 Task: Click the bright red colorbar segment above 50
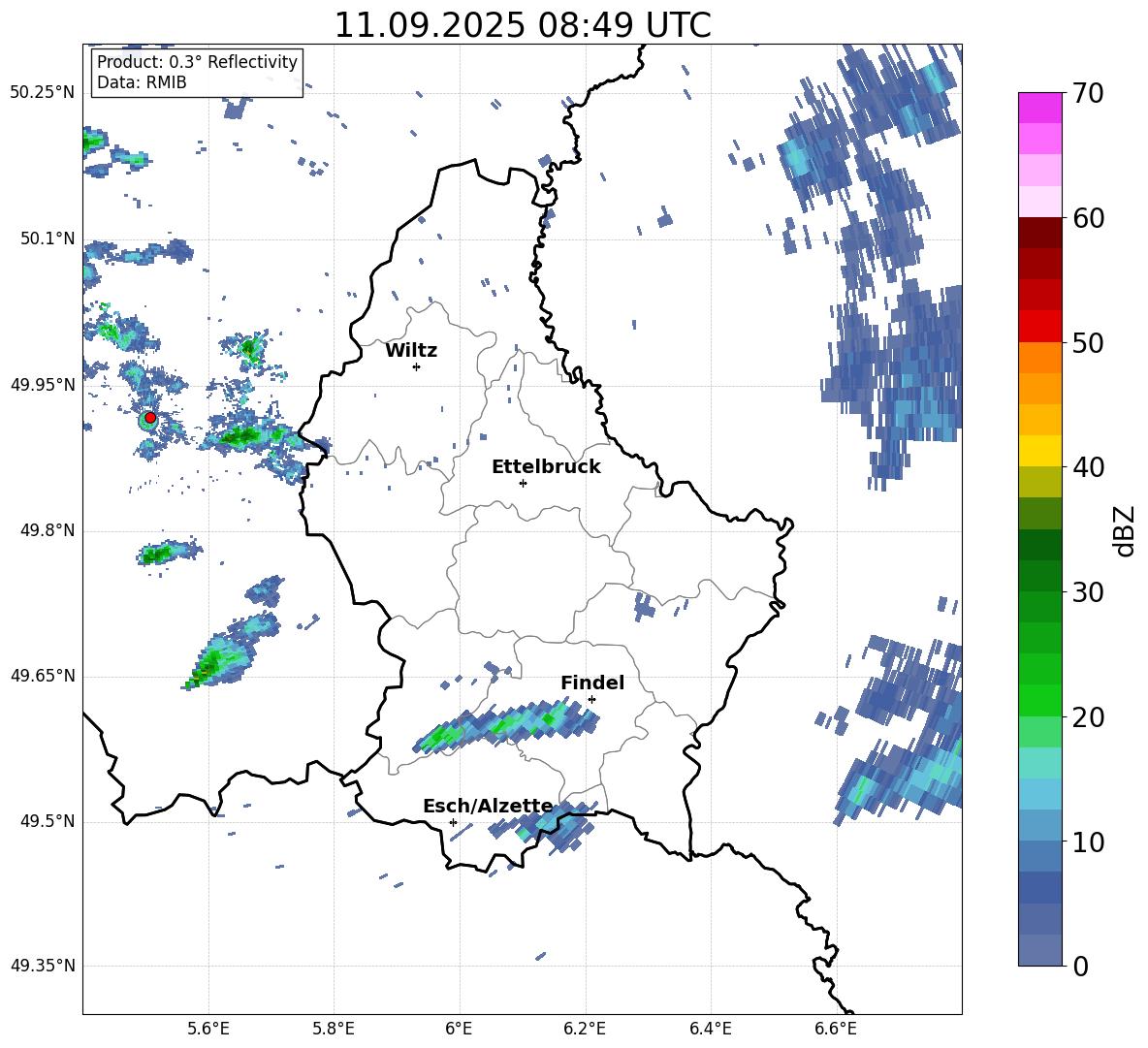point(1040,327)
